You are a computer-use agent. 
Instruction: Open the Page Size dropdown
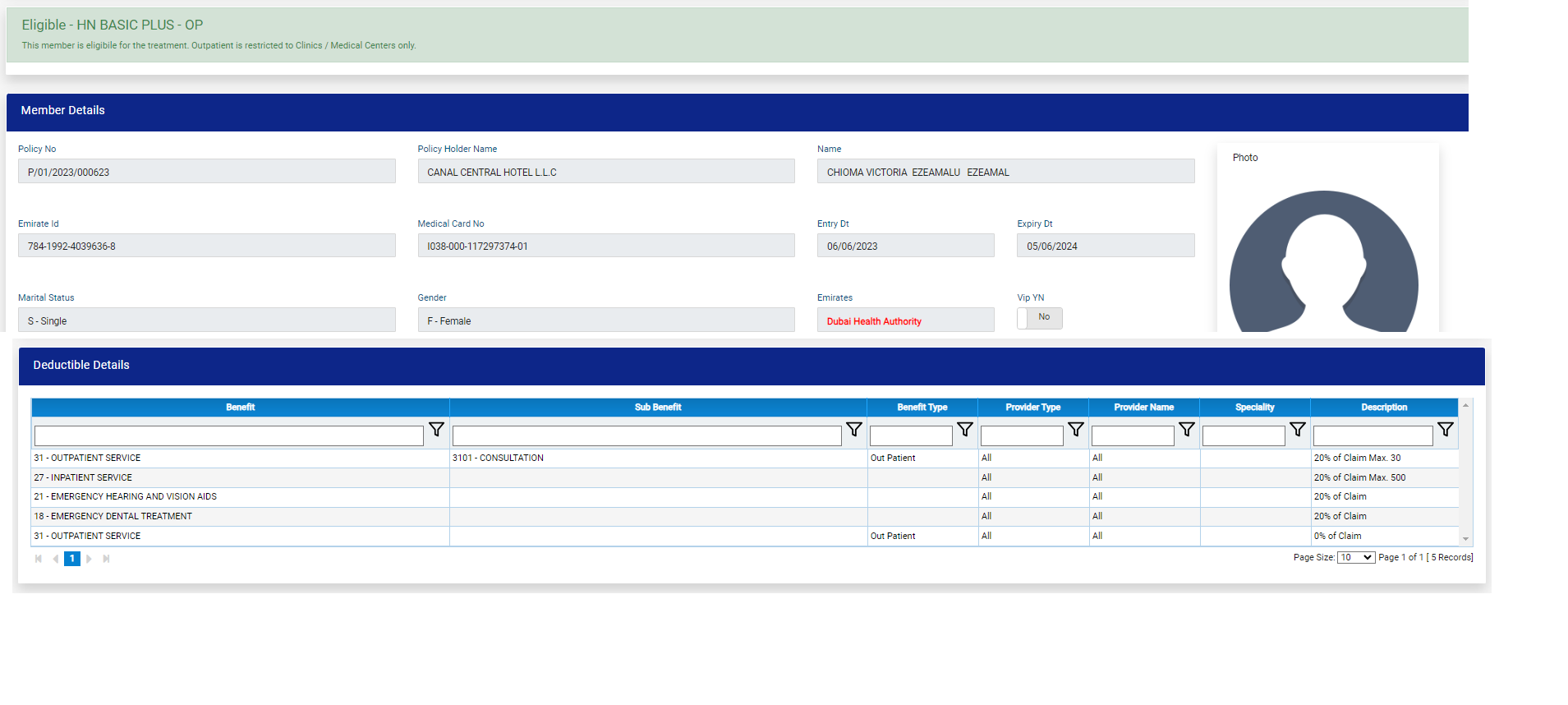(x=1355, y=558)
